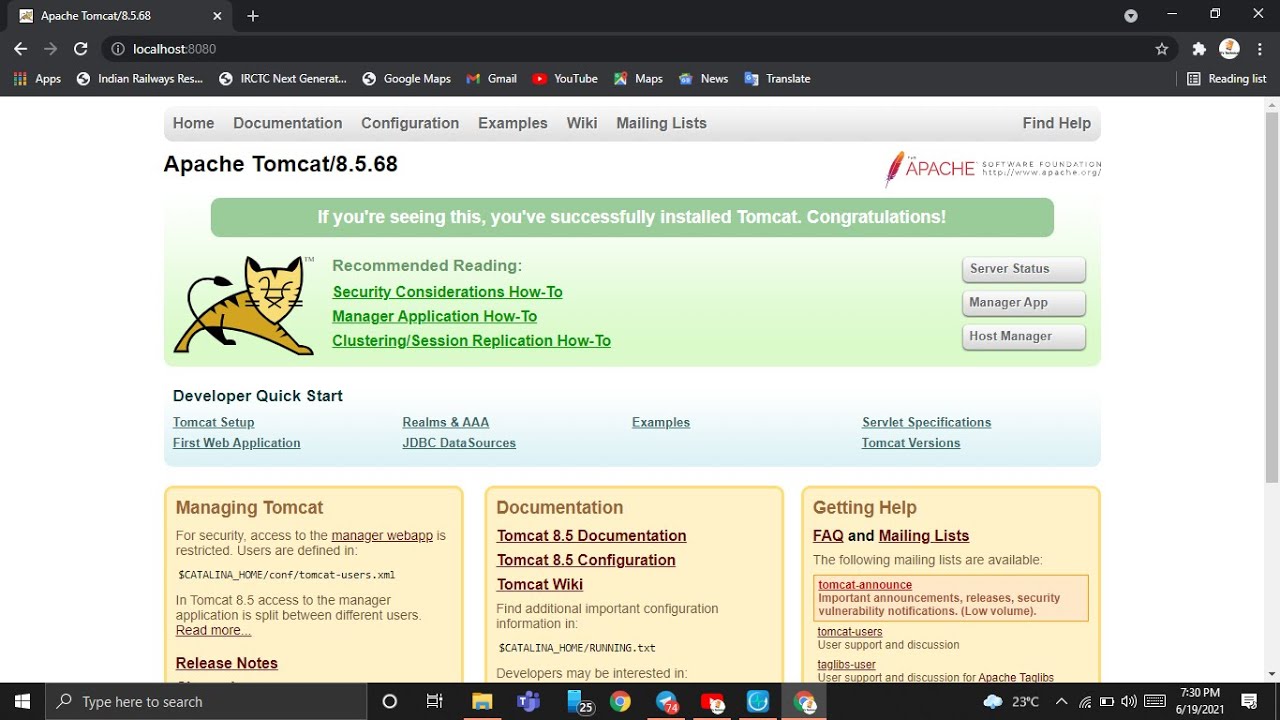Open Manager Application How-To link
This screenshot has width=1280, height=720.
(434, 316)
